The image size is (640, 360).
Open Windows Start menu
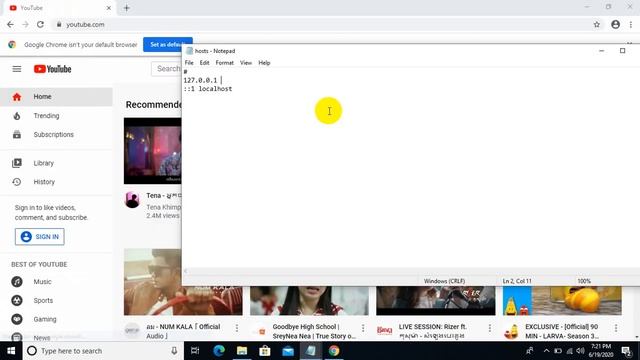point(11,351)
